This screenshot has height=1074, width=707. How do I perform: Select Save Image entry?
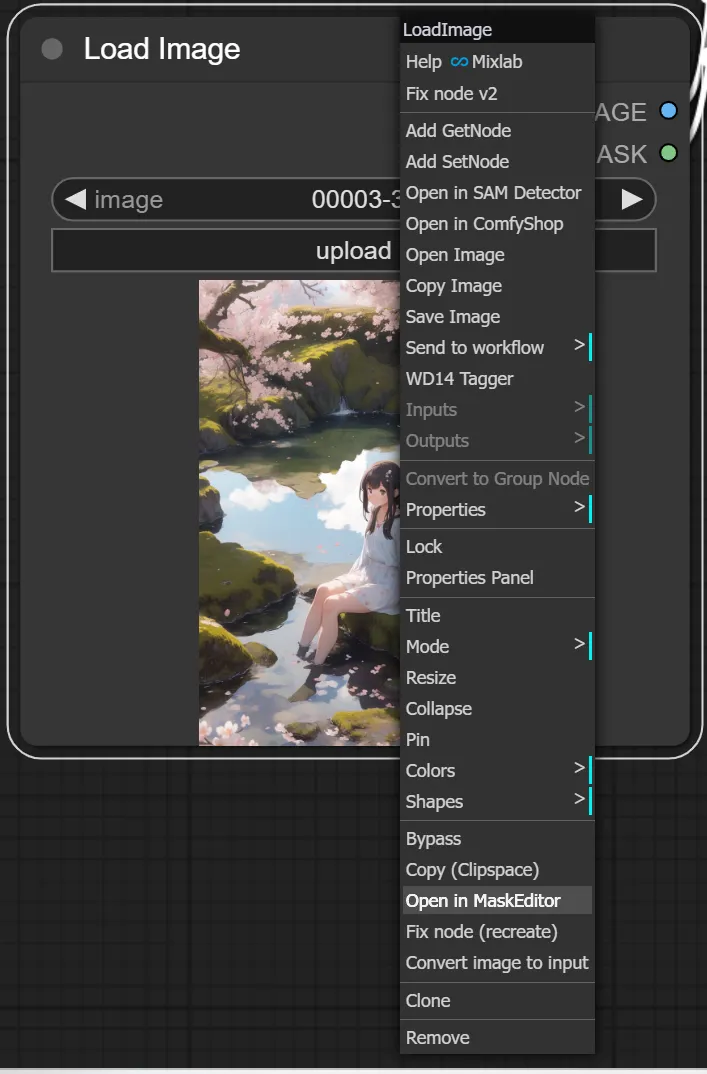coord(497,317)
